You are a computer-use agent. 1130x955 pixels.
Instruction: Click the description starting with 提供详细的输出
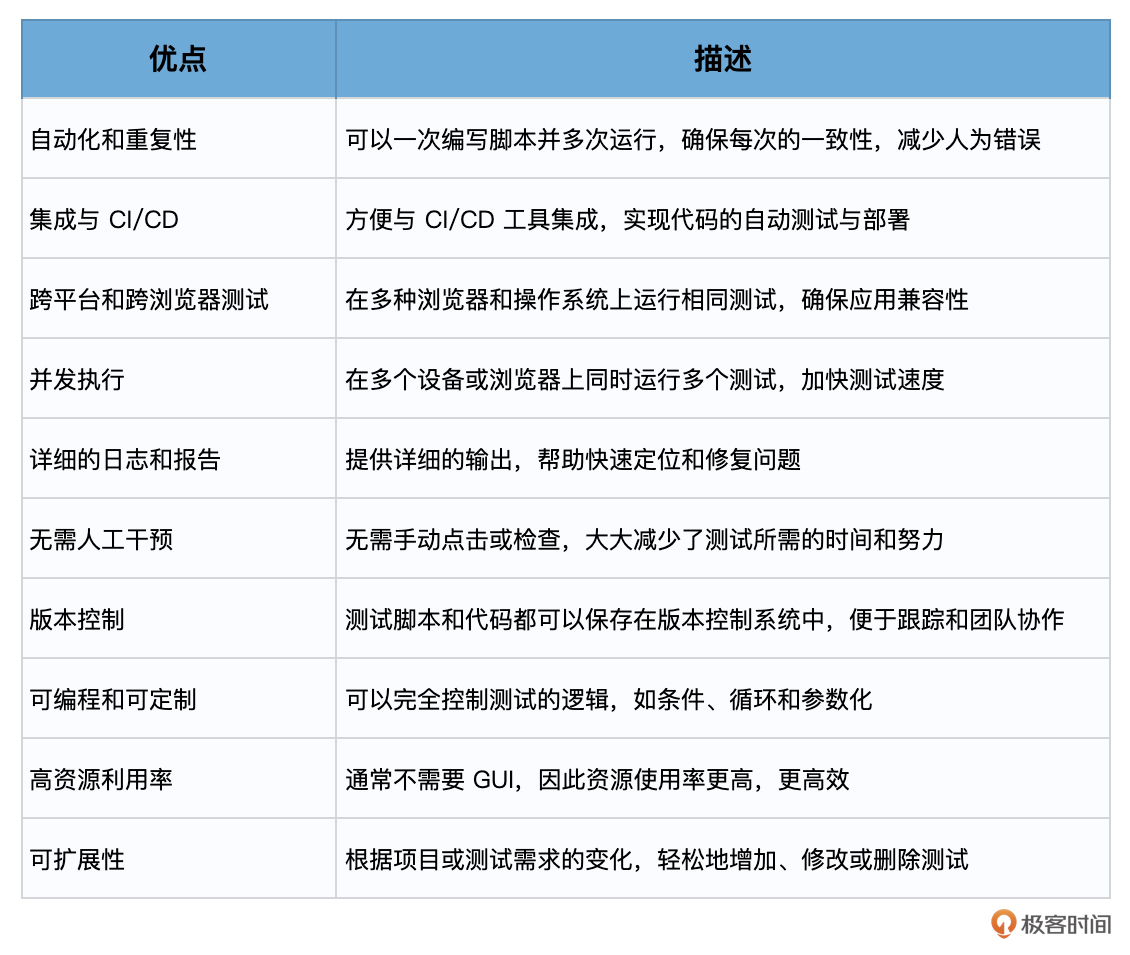click(x=573, y=459)
